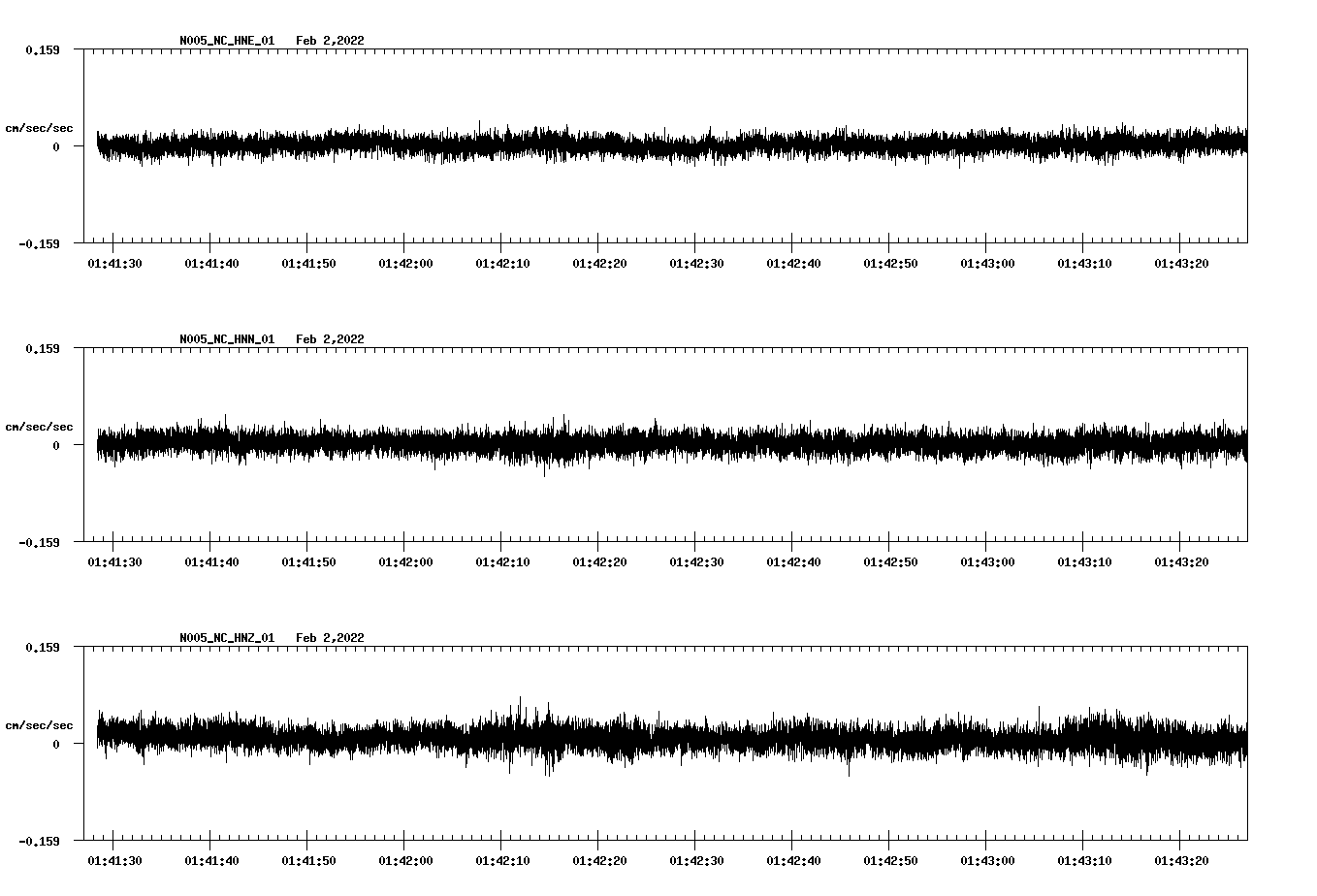Click the -0.159 lower limit on HNE axis
Screen dimensions: 1317x896
pyautogui.click(x=39, y=244)
